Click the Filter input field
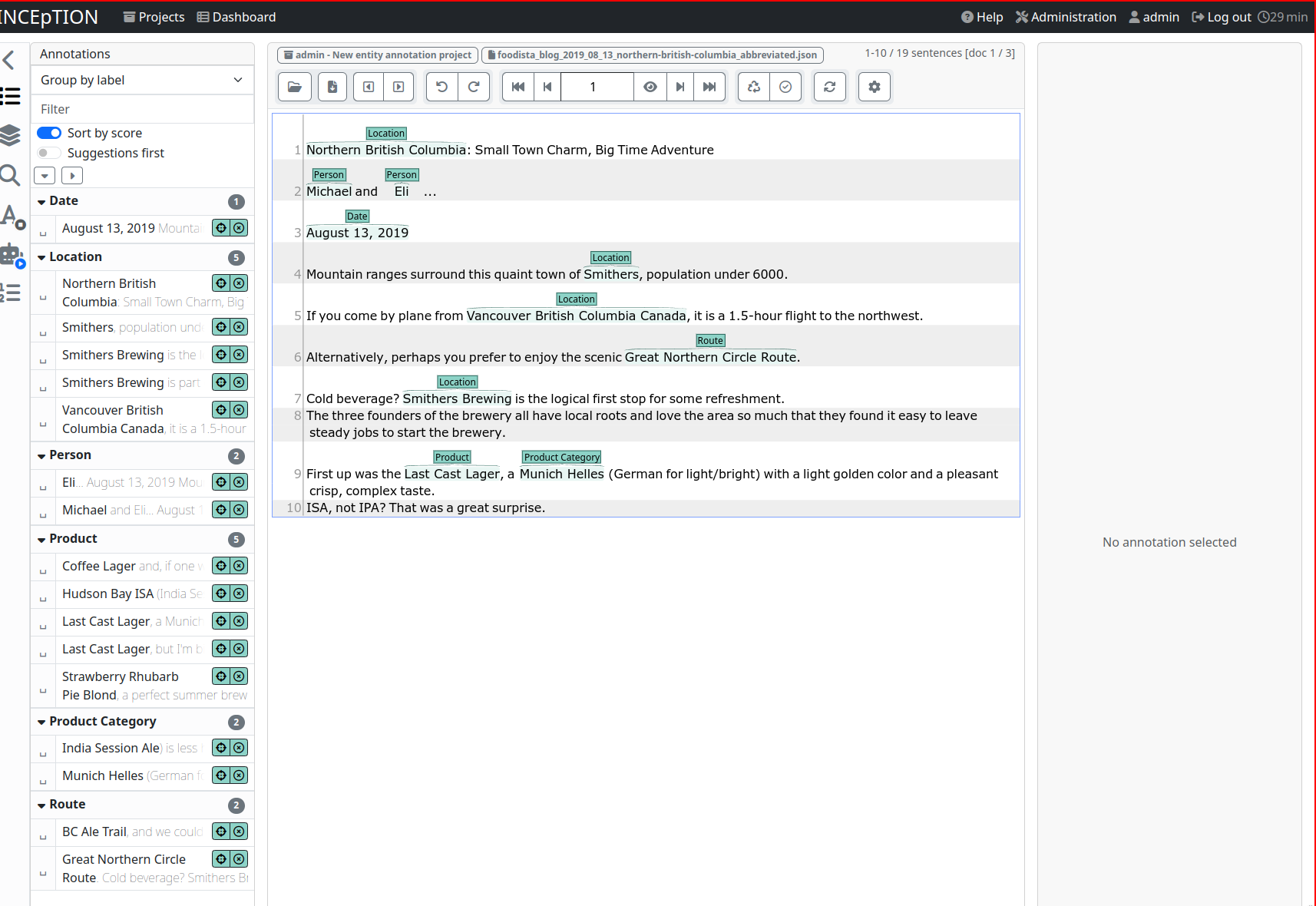Screen dimensions: 1316x906 tap(142, 109)
